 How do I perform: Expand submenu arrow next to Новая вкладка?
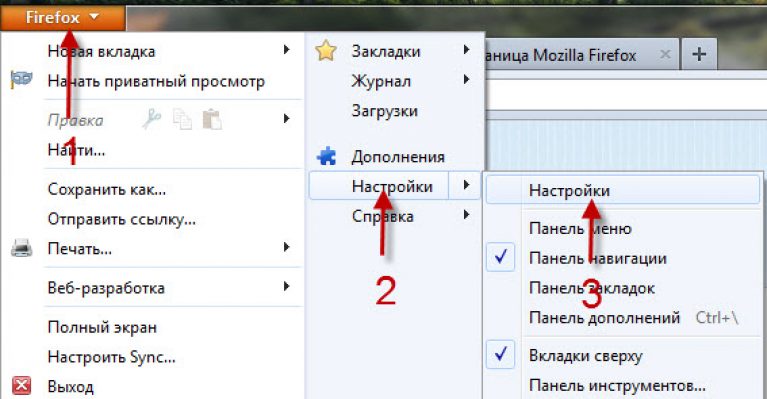(x=287, y=50)
